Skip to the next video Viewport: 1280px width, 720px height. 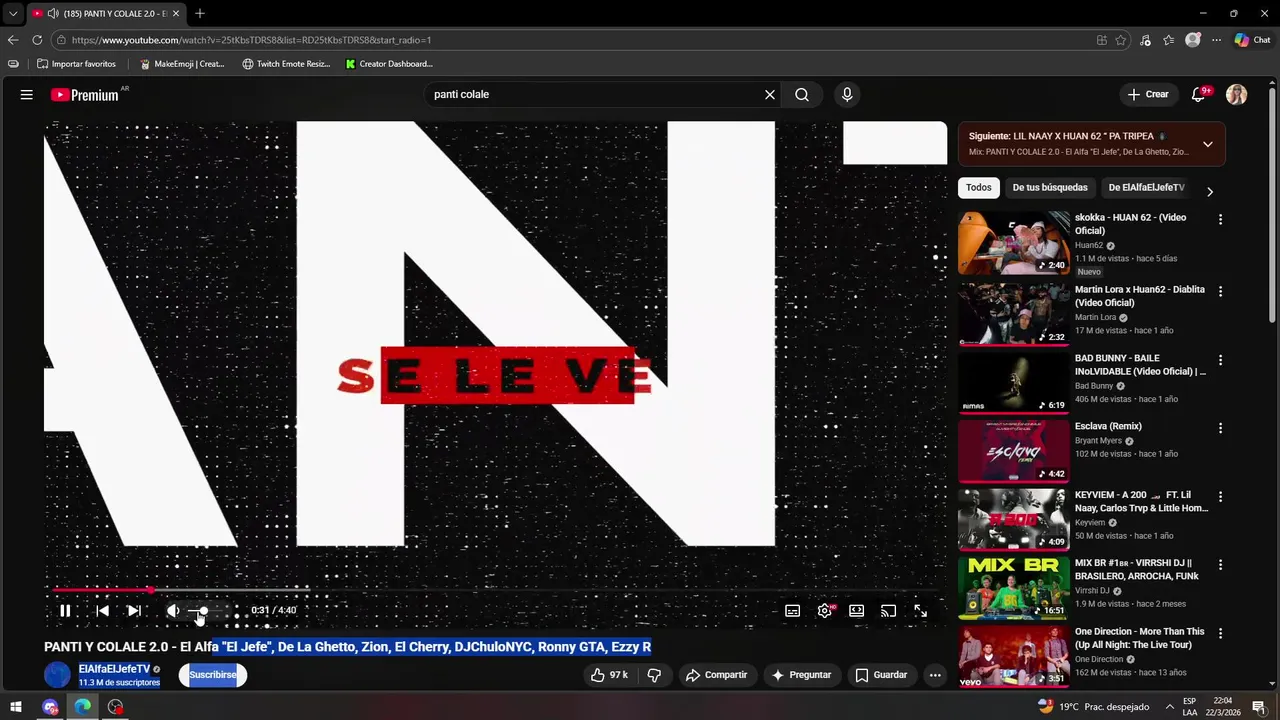[134, 611]
